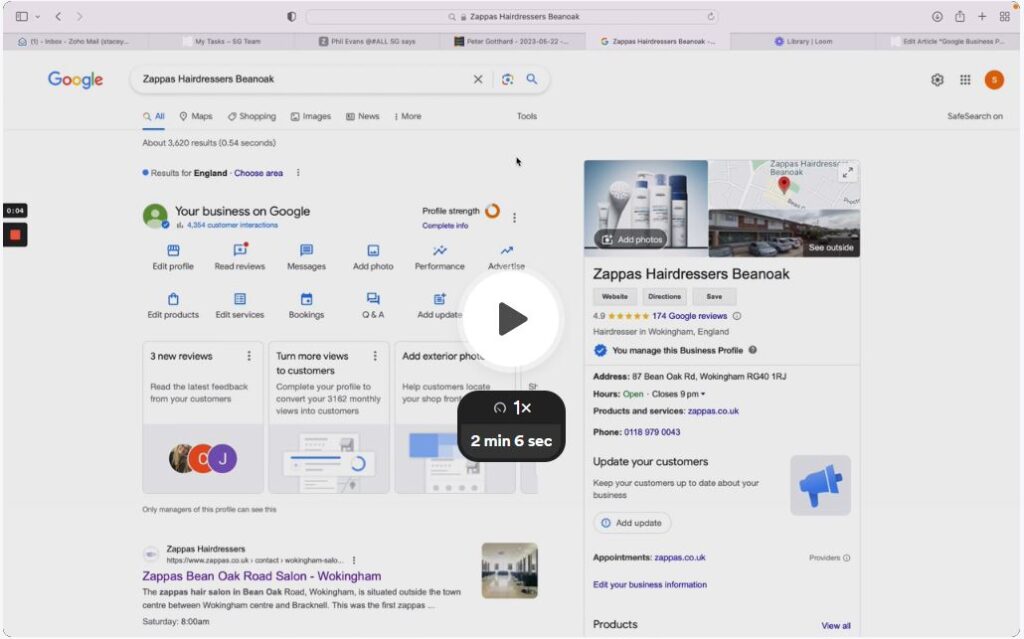This screenshot has width=1024, height=639.
Task: Reload the page in the address bar
Action: [711, 16]
